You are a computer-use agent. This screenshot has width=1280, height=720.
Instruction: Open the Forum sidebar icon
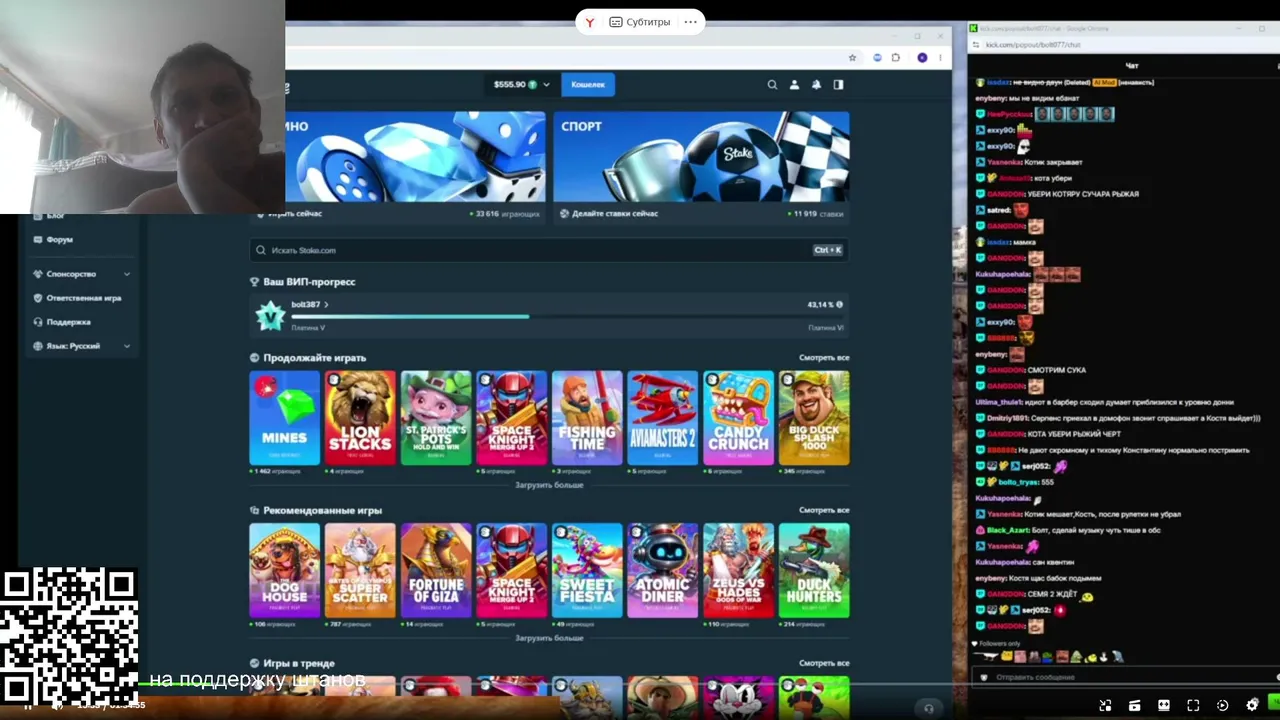click(x=38, y=240)
